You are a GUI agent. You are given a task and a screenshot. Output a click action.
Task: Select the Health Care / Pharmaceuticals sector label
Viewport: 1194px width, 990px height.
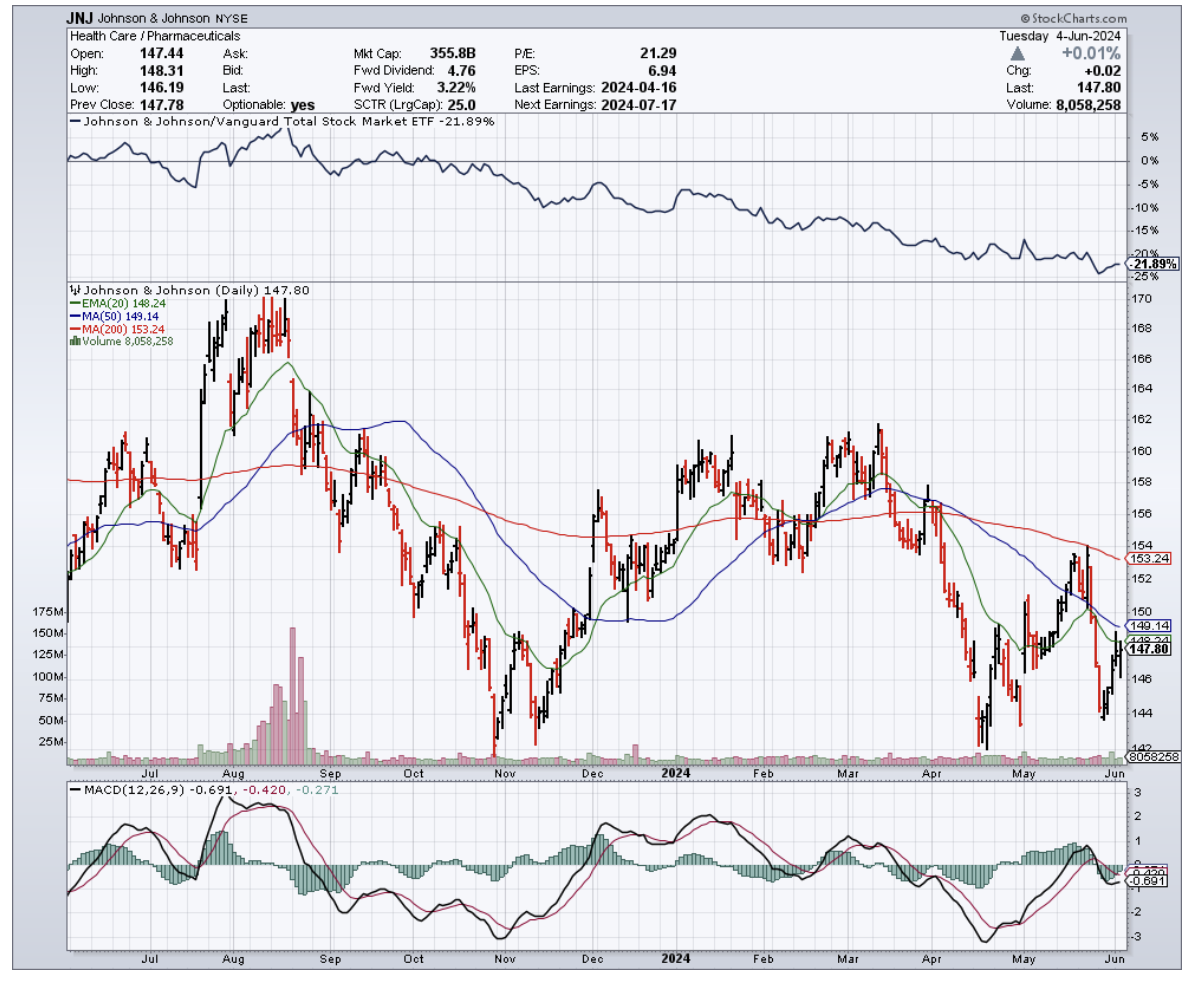tap(132, 35)
